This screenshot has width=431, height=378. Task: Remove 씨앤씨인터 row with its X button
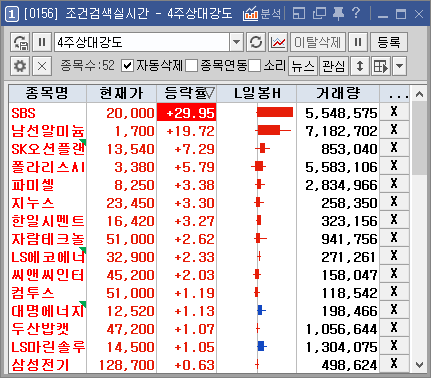pos(394,274)
